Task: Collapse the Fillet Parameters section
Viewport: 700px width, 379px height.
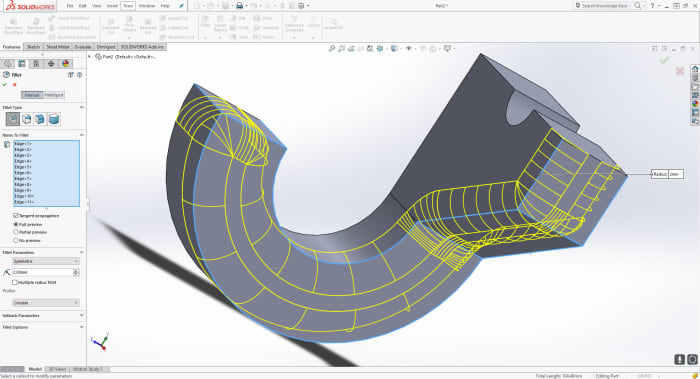Action: tap(81, 252)
